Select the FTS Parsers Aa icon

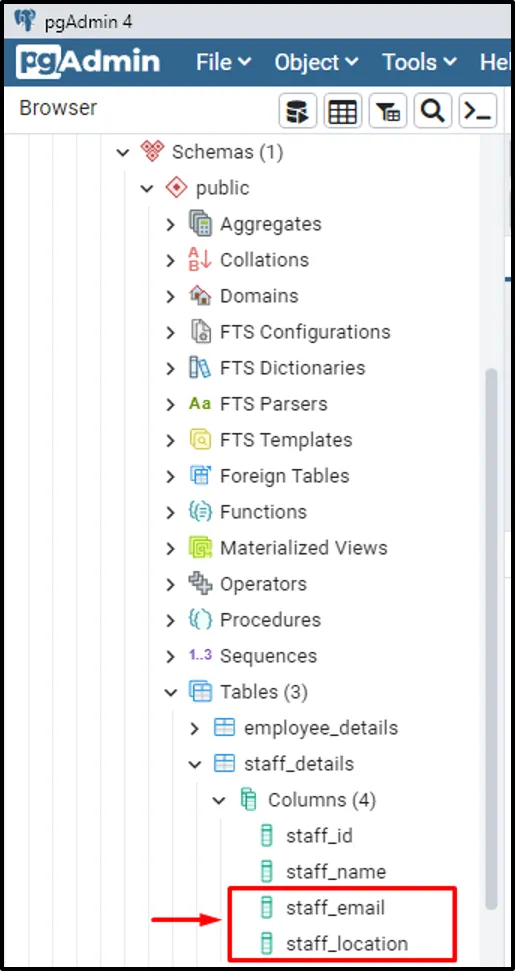(x=200, y=404)
